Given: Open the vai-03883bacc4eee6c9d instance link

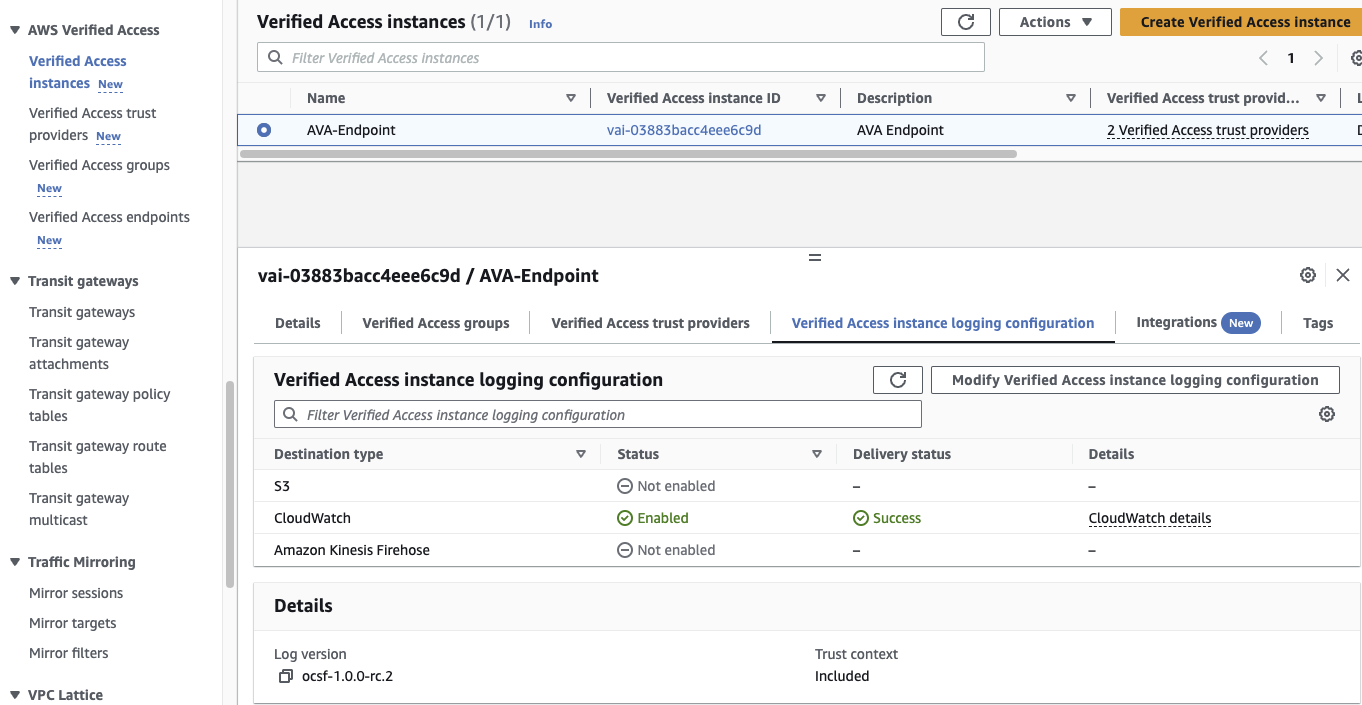Looking at the screenshot, I should pos(684,129).
